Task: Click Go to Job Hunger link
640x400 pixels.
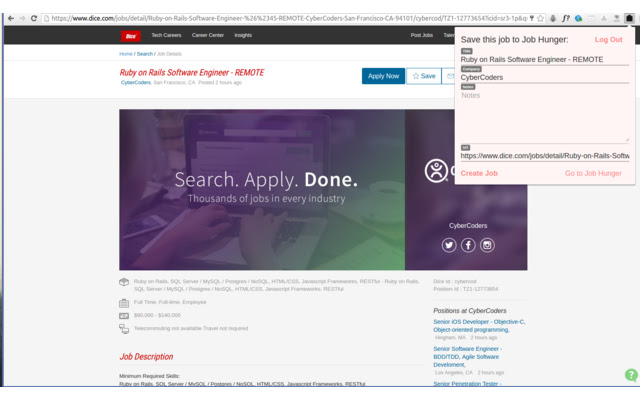Action: [593, 173]
